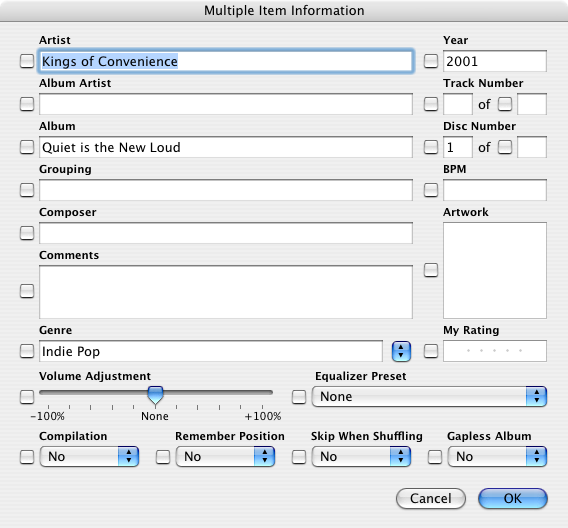Image resolution: width=568 pixels, height=528 pixels.
Task: Enable the Genre checkbox
Action: pos(27,351)
